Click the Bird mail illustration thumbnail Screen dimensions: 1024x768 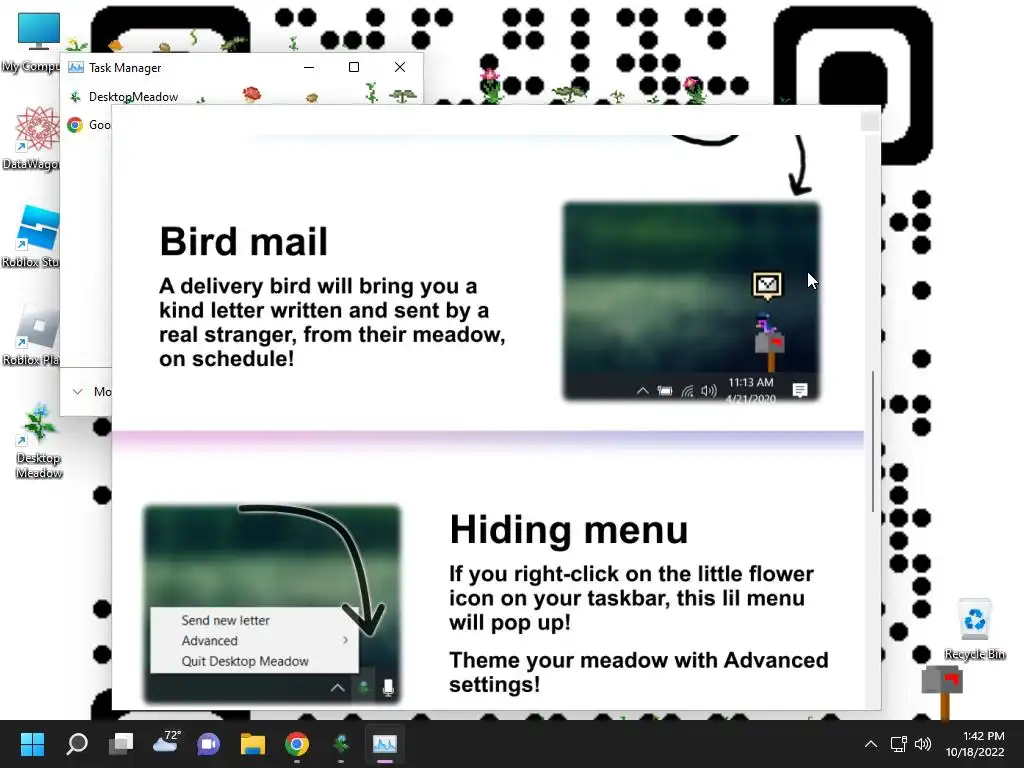point(692,301)
